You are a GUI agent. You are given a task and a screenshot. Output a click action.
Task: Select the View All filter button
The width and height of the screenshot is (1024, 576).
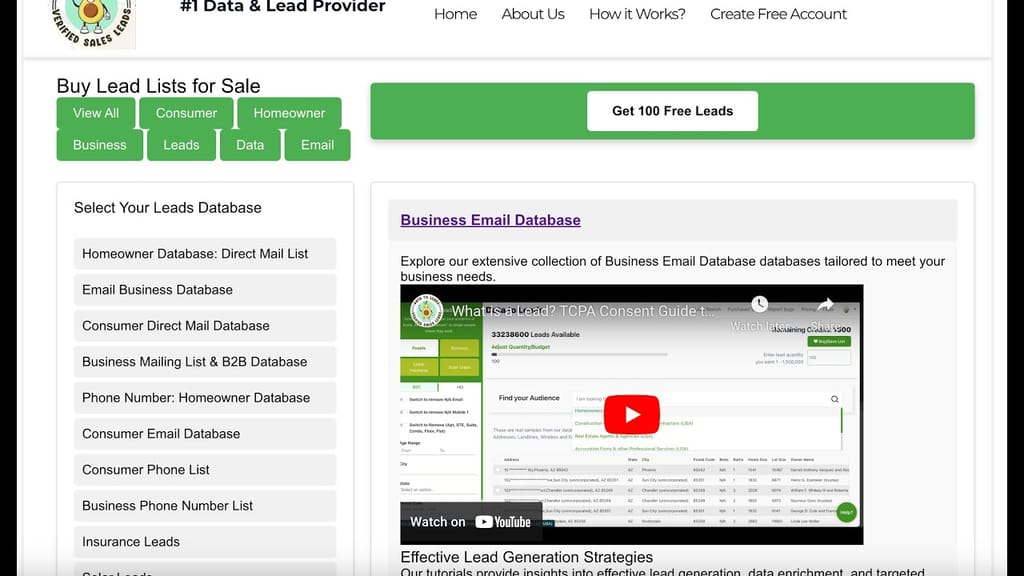[x=96, y=113]
